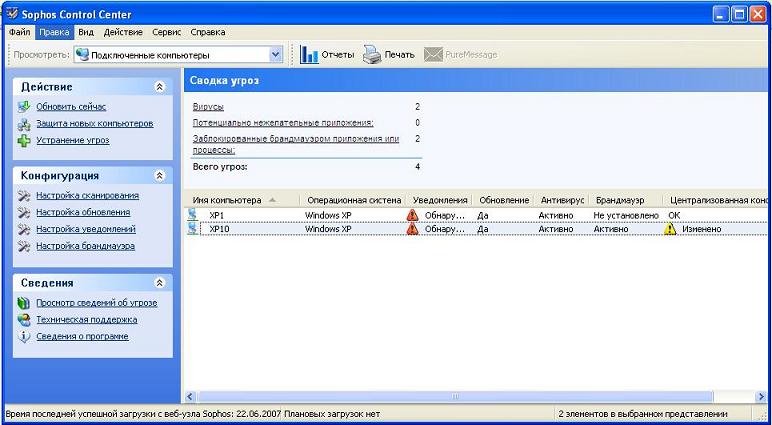Click the Вирусы threat link
772x425 pixels.
[x=208, y=107]
